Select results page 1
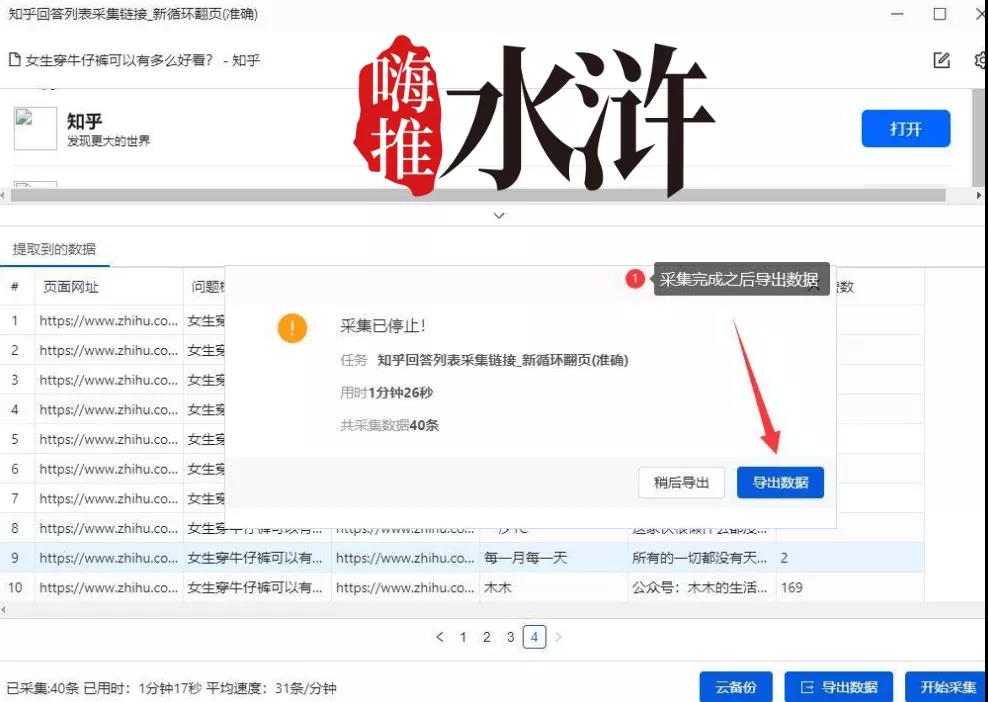 463,637
